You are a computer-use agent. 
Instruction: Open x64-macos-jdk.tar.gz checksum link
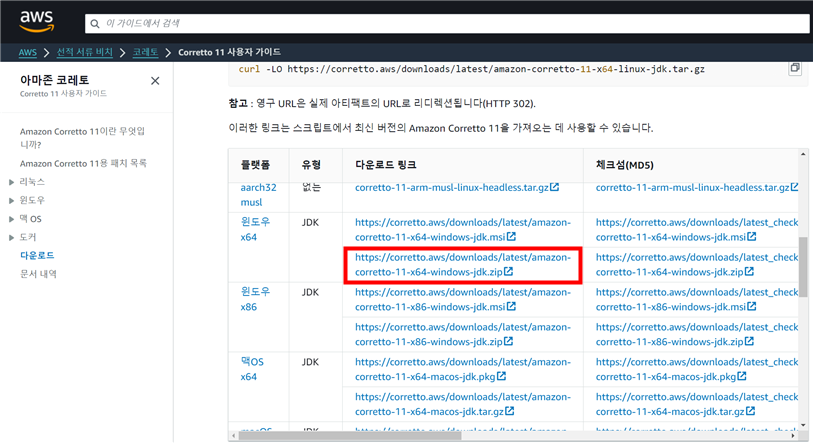tap(696, 404)
